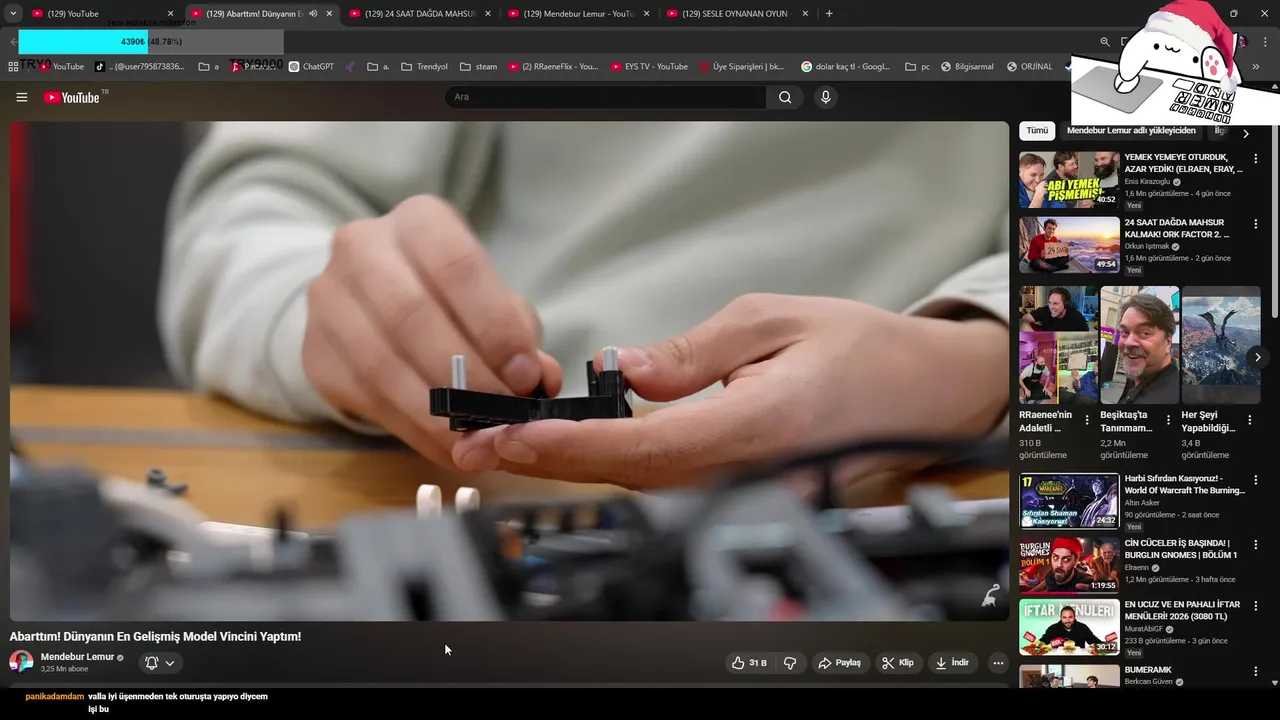Create a clip with Klip button
The height and width of the screenshot is (720, 1280).
(x=897, y=663)
